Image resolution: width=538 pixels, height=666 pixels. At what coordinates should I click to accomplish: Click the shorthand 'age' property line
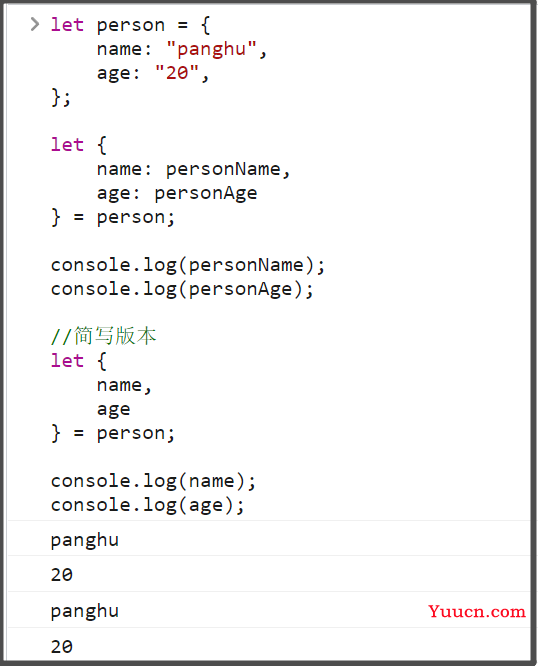click(x=113, y=410)
